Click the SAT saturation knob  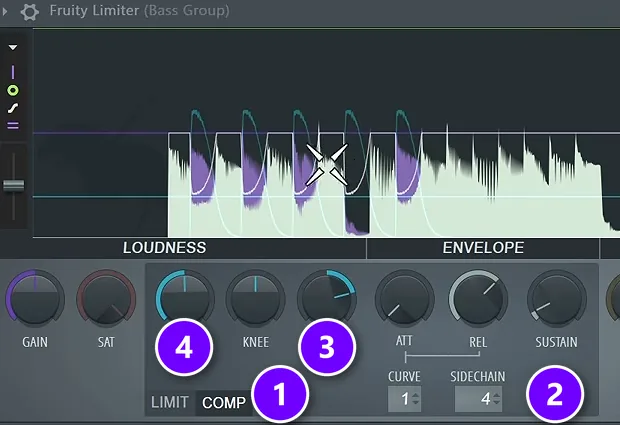106,298
